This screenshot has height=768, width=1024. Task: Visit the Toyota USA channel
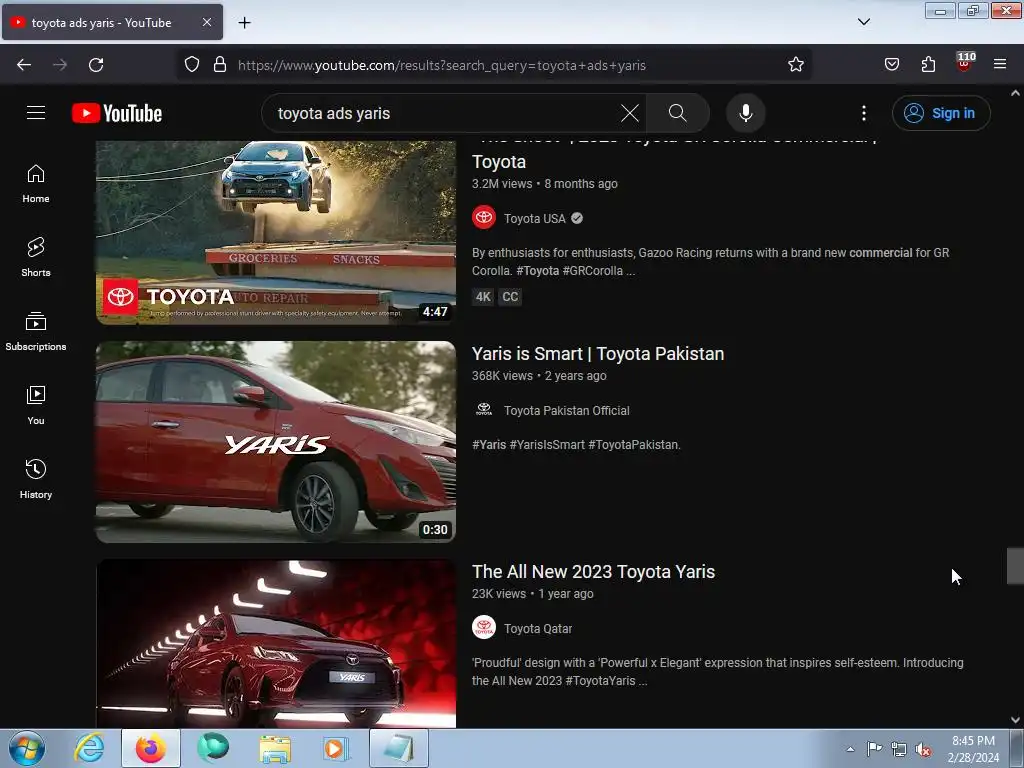click(x=534, y=219)
